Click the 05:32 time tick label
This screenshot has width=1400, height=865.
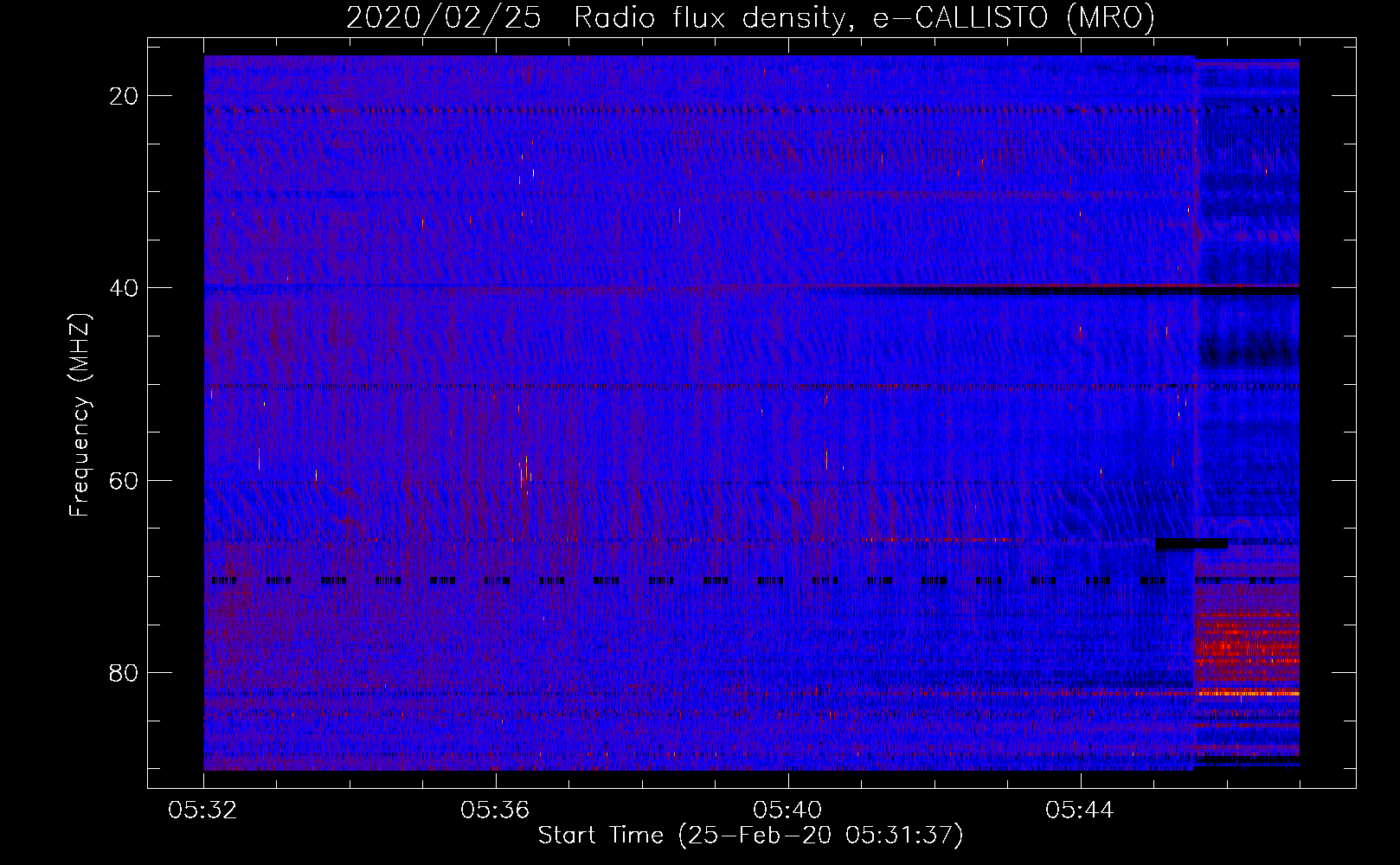click(202, 811)
